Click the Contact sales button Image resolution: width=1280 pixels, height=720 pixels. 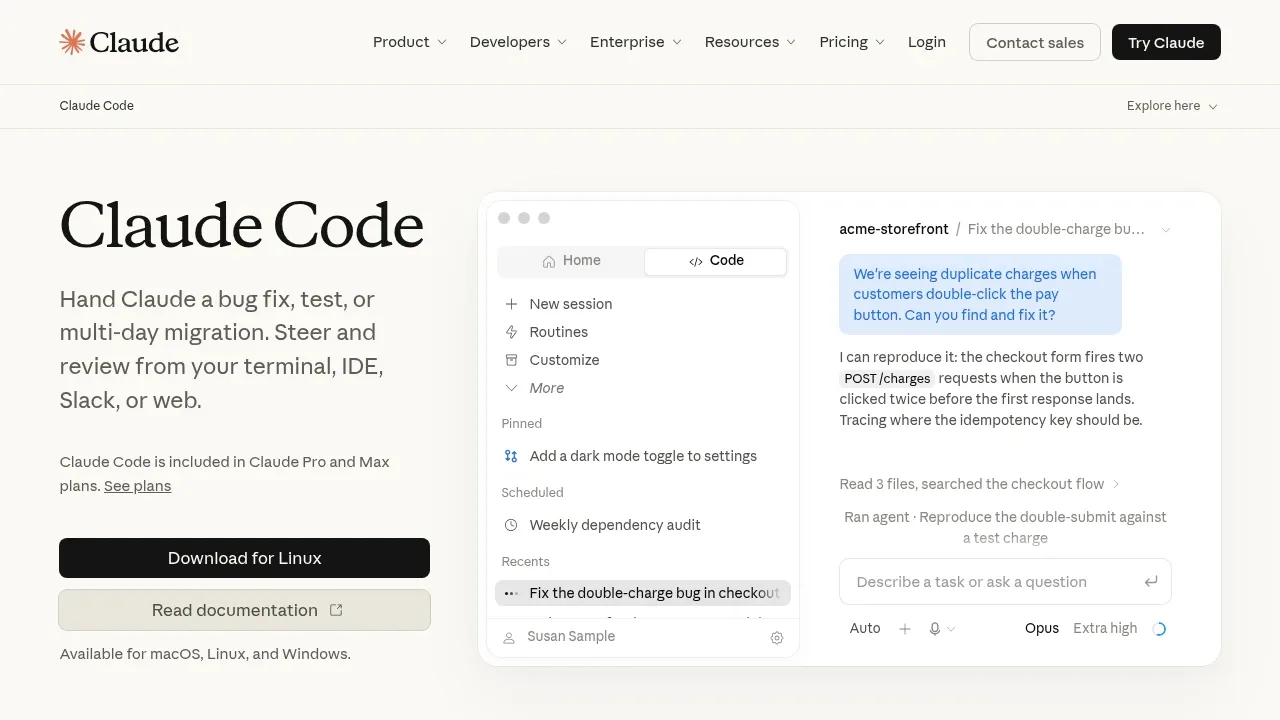(1035, 42)
